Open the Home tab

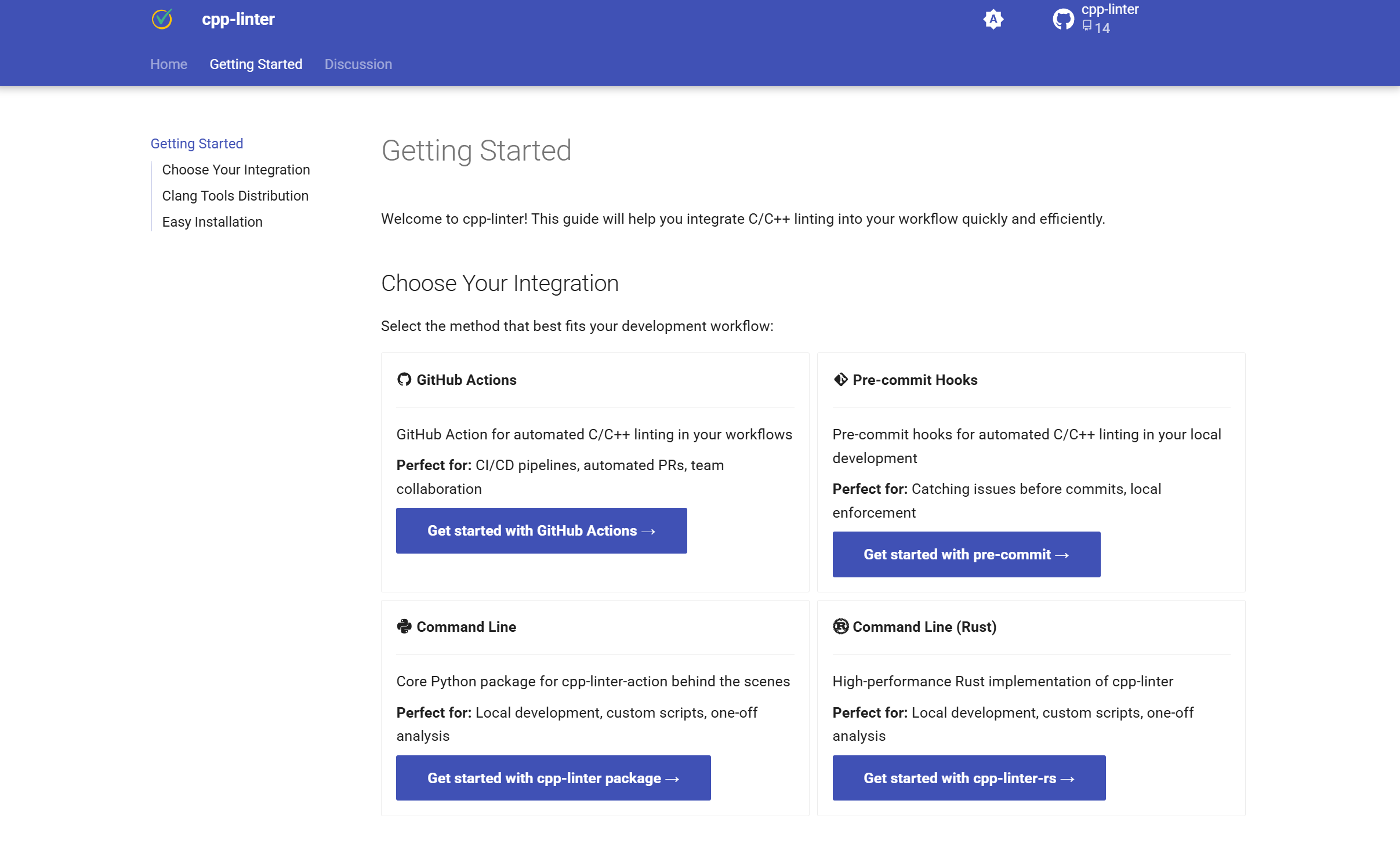click(168, 64)
